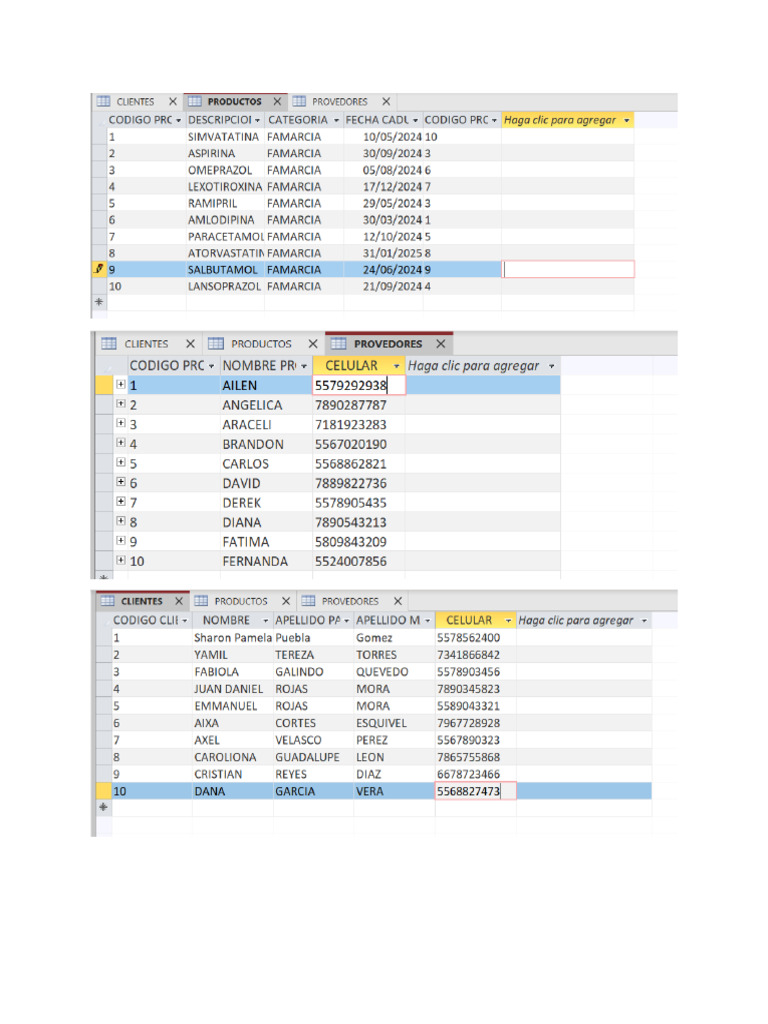768x1024 pixels.
Task: Select SIMVATATINA description cell
Action: [x=225, y=137]
